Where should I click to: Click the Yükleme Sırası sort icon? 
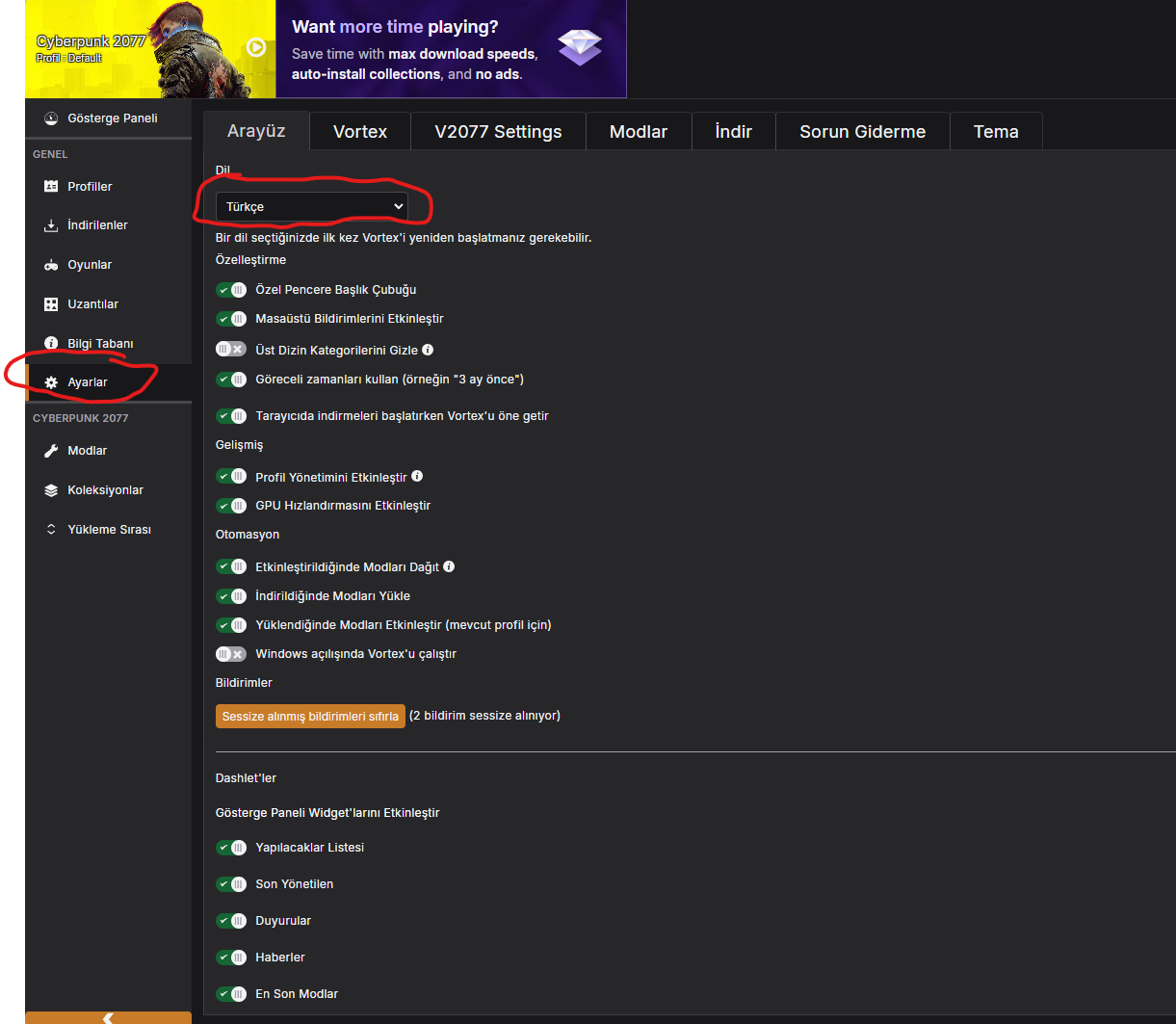pos(51,530)
